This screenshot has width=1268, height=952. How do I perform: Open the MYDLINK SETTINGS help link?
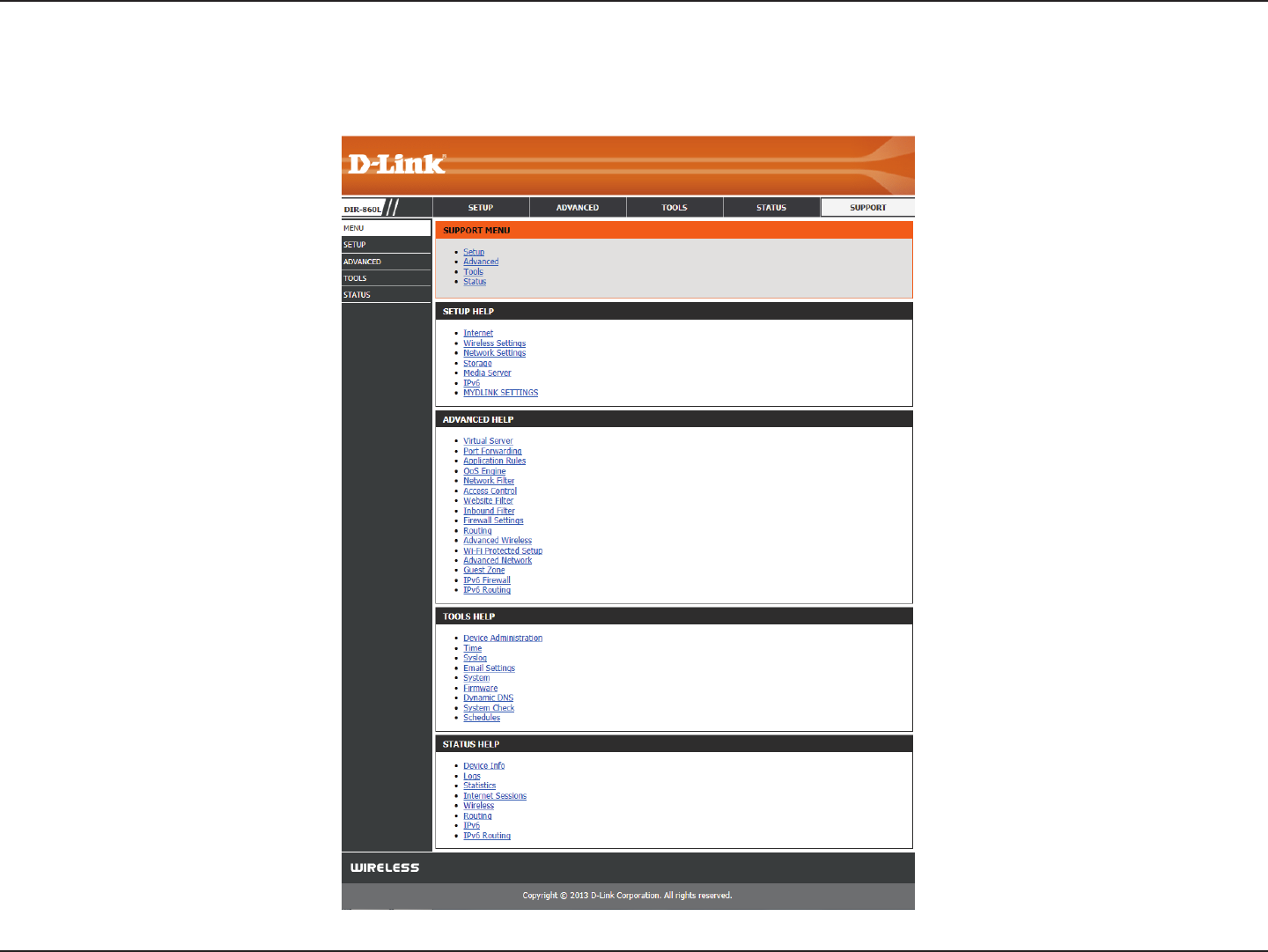click(501, 393)
